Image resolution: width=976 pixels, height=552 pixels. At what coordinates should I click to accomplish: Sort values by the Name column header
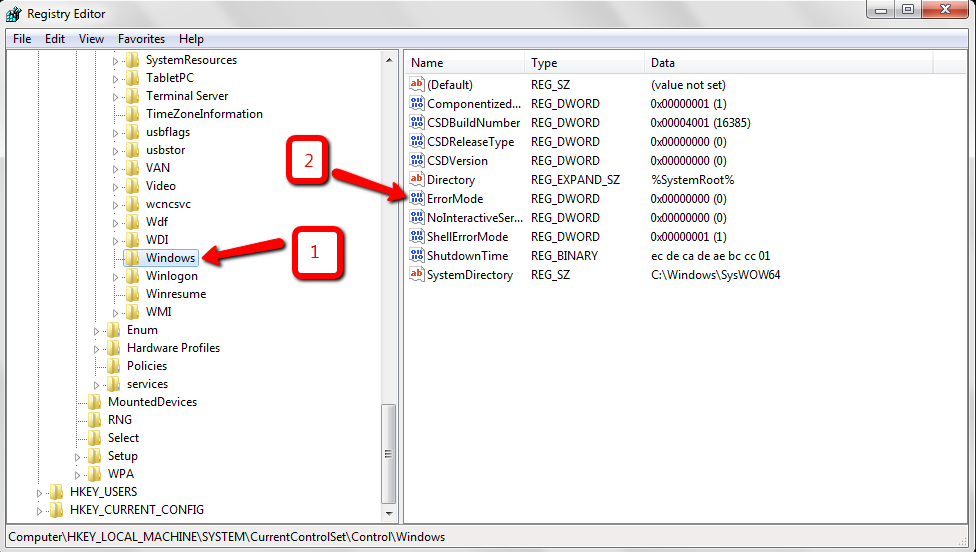pyautogui.click(x=465, y=63)
